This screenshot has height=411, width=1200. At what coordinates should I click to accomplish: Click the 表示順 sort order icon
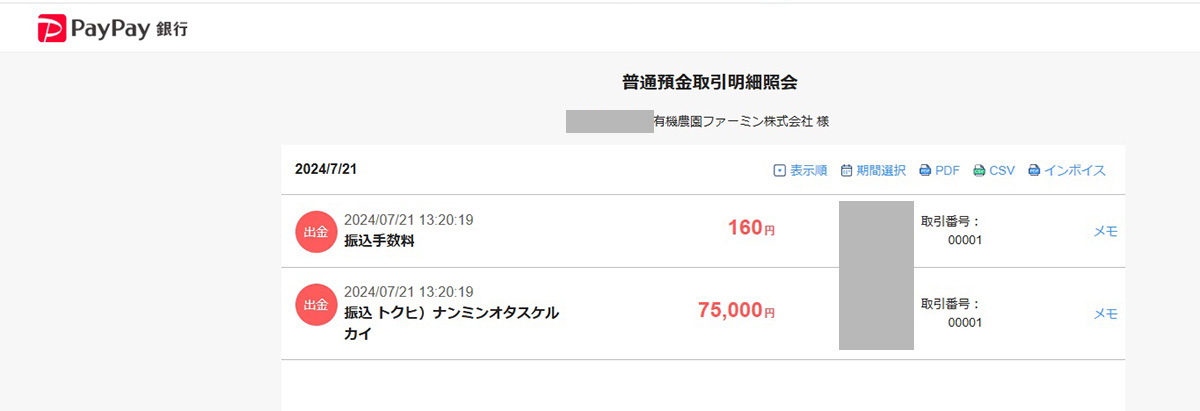(780, 171)
